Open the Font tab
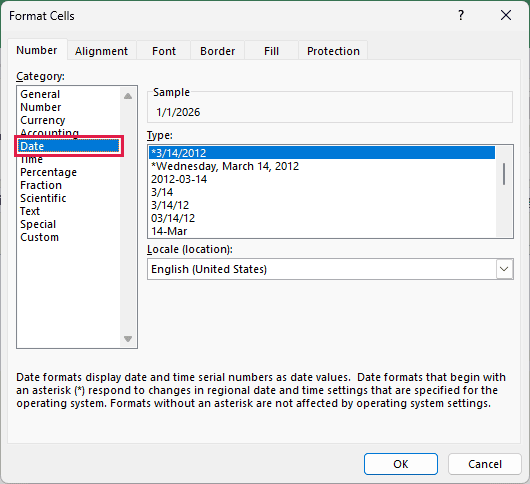This screenshot has height=484, width=530. click(x=164, y=51)
